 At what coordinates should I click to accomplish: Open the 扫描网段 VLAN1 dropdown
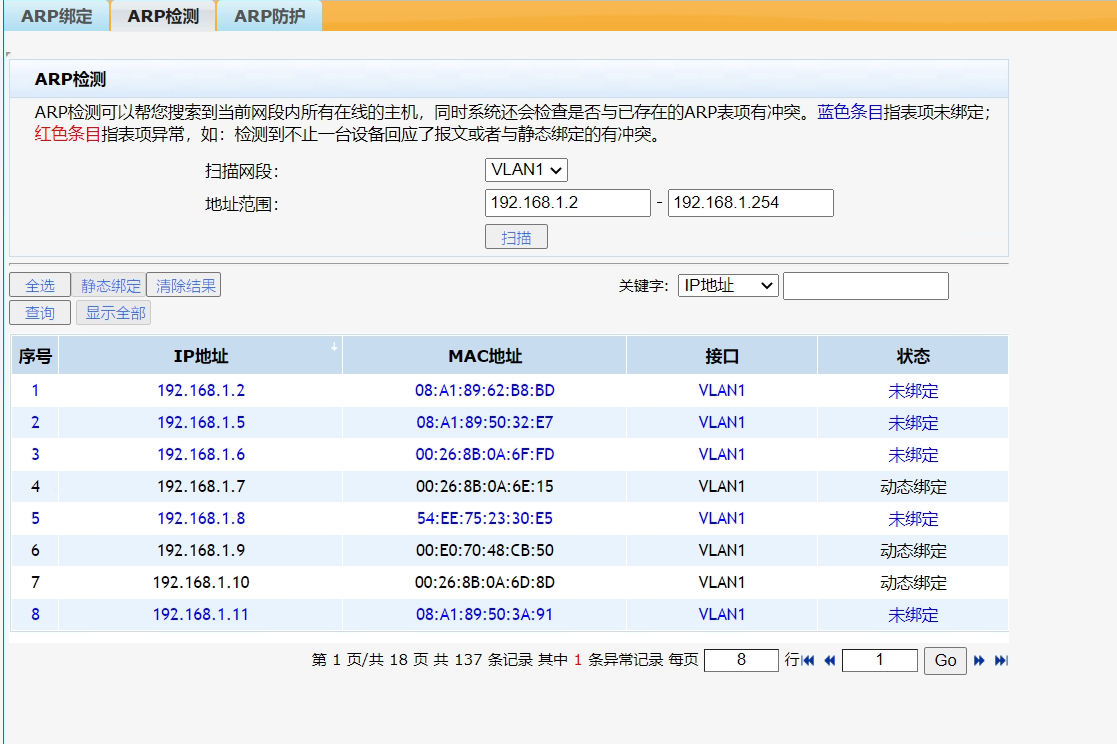pyautogui.click(x=526, y=171)
